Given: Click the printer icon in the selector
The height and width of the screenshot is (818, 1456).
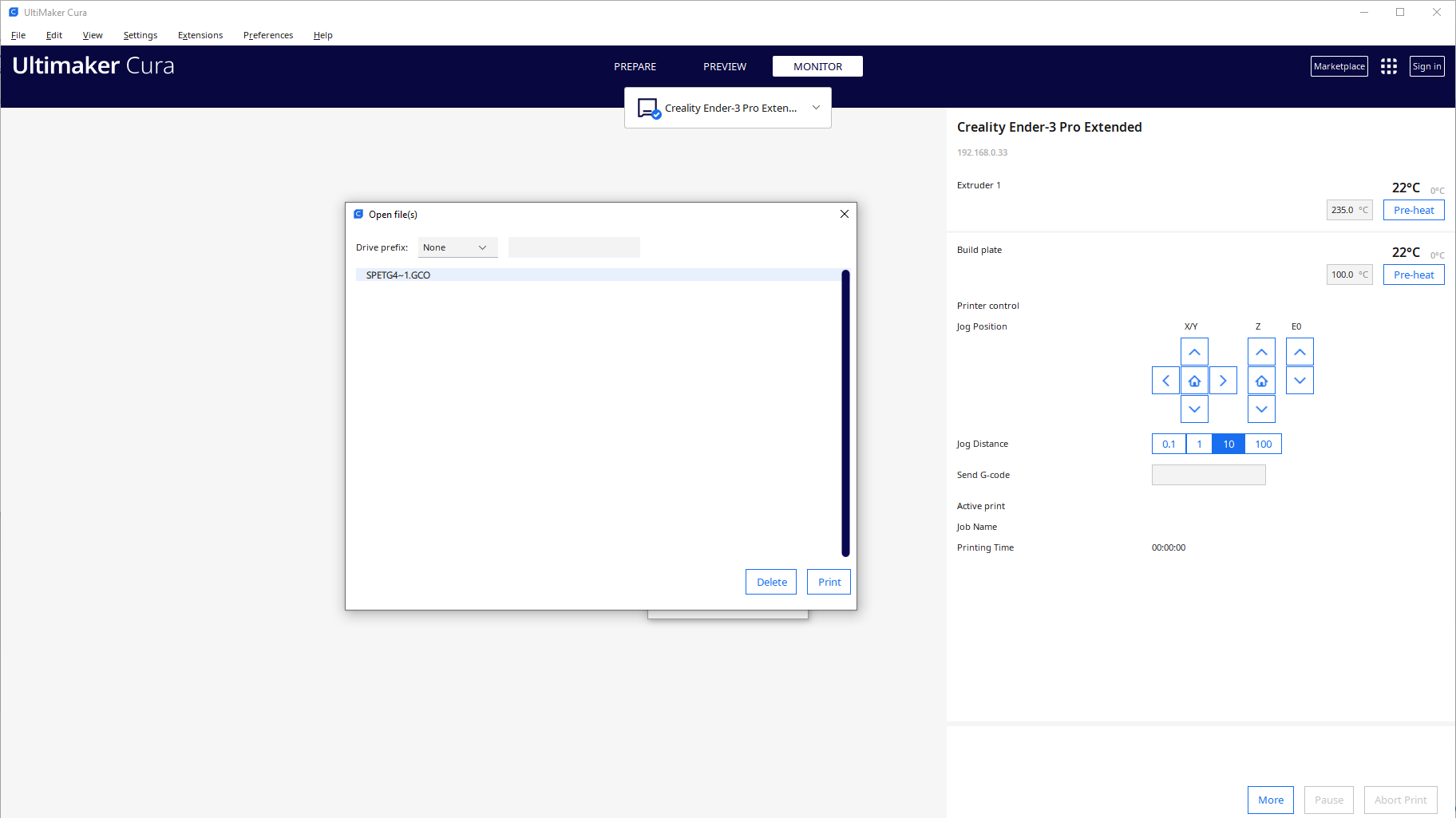Looking at the screenshot, I should (648, 108).
